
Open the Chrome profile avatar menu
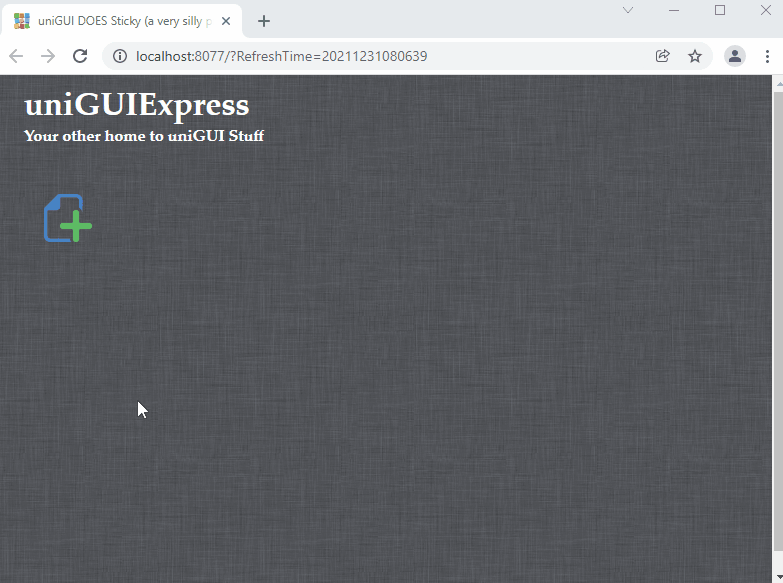[735, 56]
